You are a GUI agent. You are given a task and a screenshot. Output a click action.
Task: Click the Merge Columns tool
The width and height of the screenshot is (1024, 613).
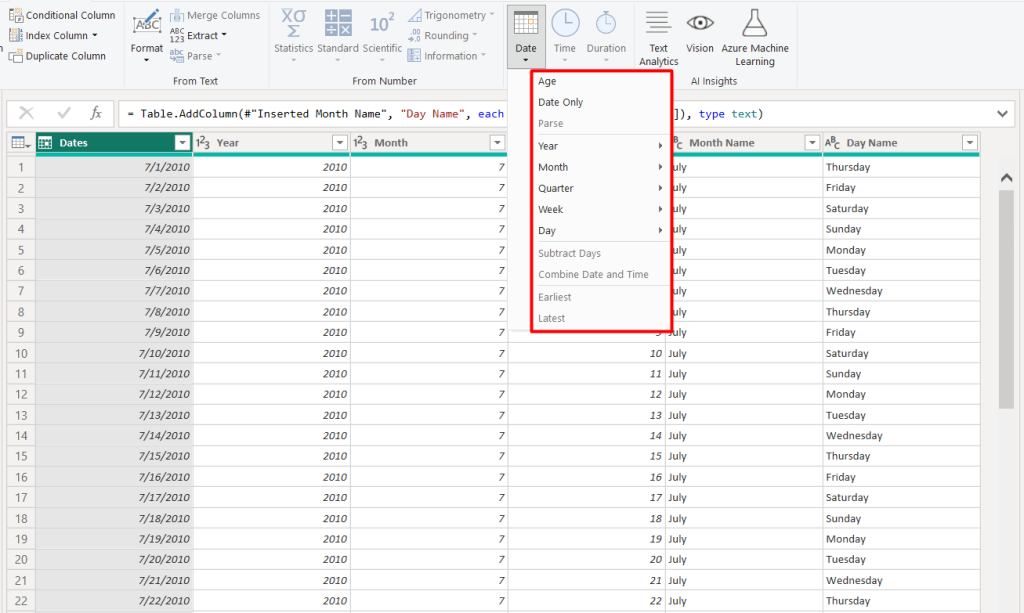(x=217, y=14)
